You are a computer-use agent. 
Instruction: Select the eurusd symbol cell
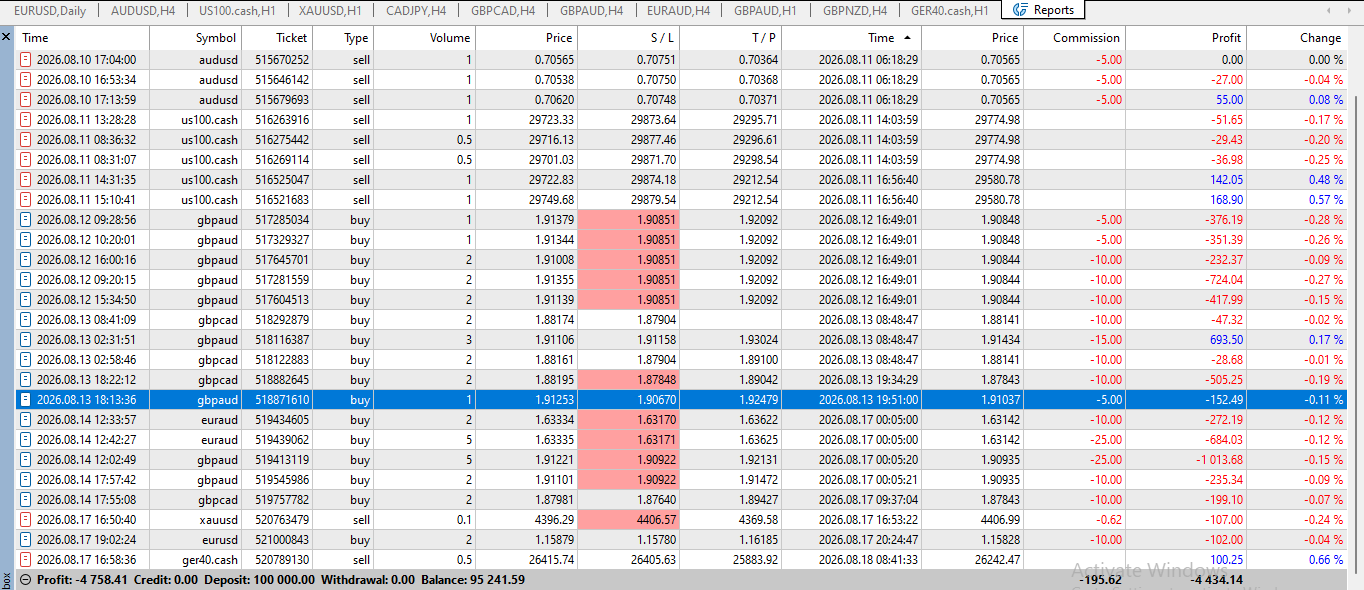pos(218,540)
